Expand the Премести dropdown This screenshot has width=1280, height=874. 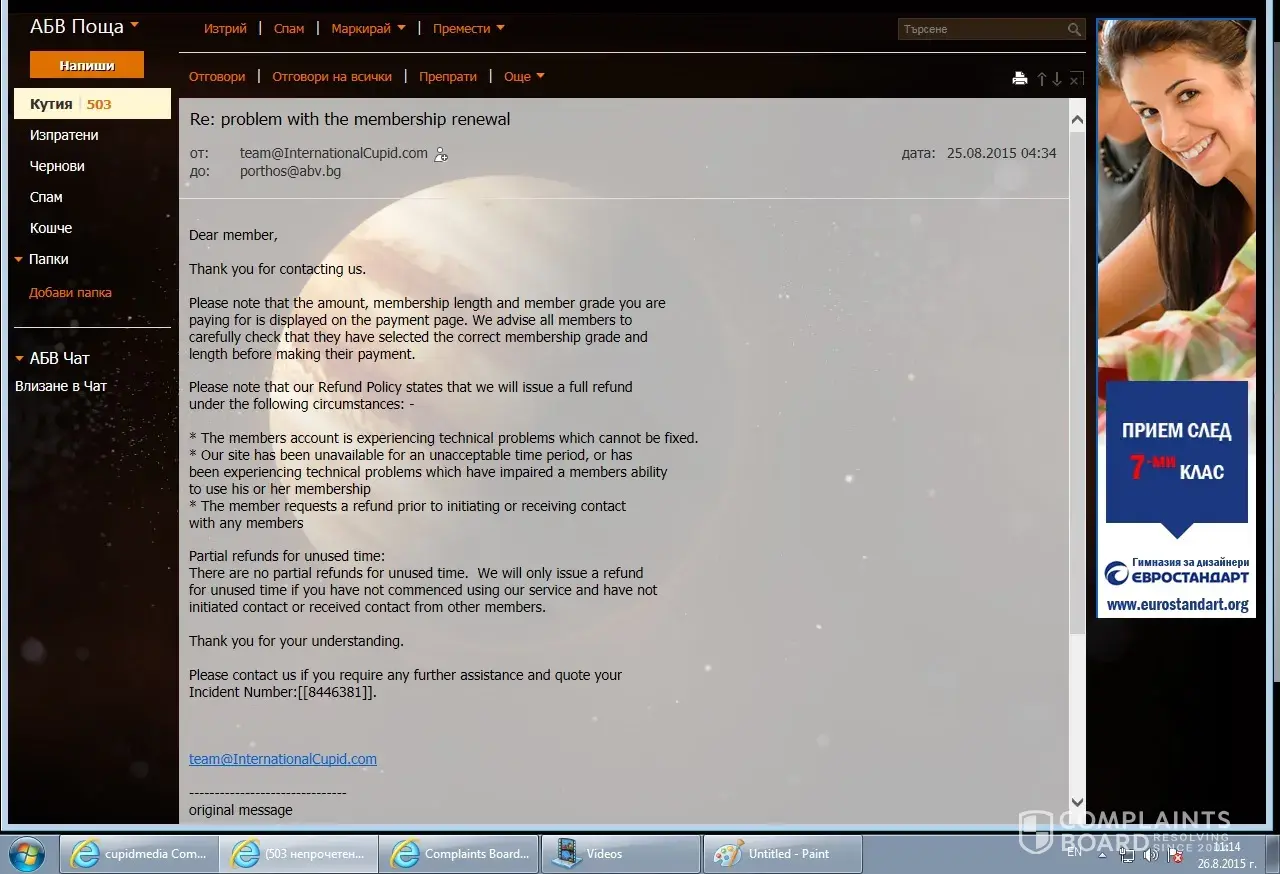[468, 29]
